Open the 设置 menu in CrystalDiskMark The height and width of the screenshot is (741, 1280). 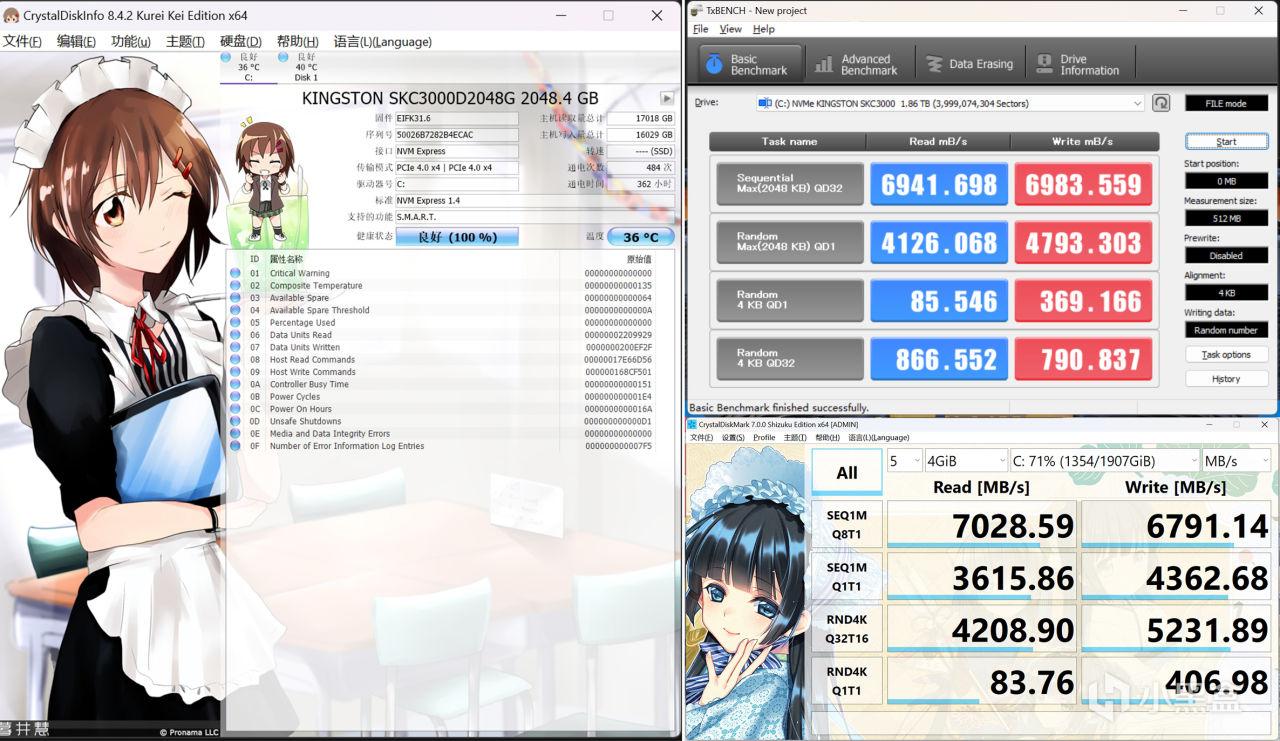tap(733, 437)
